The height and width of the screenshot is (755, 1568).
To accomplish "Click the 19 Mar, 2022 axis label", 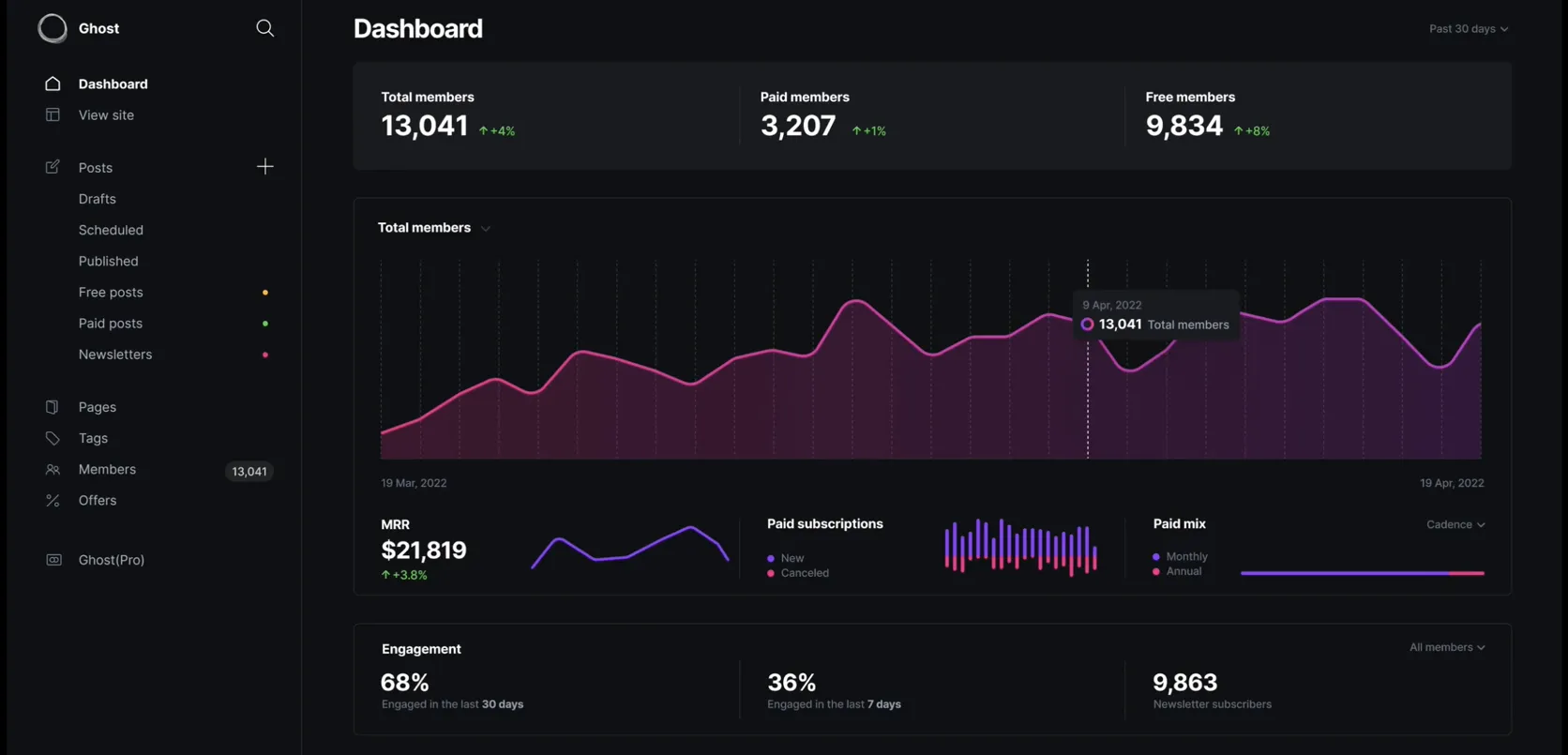I will (414, 483).
